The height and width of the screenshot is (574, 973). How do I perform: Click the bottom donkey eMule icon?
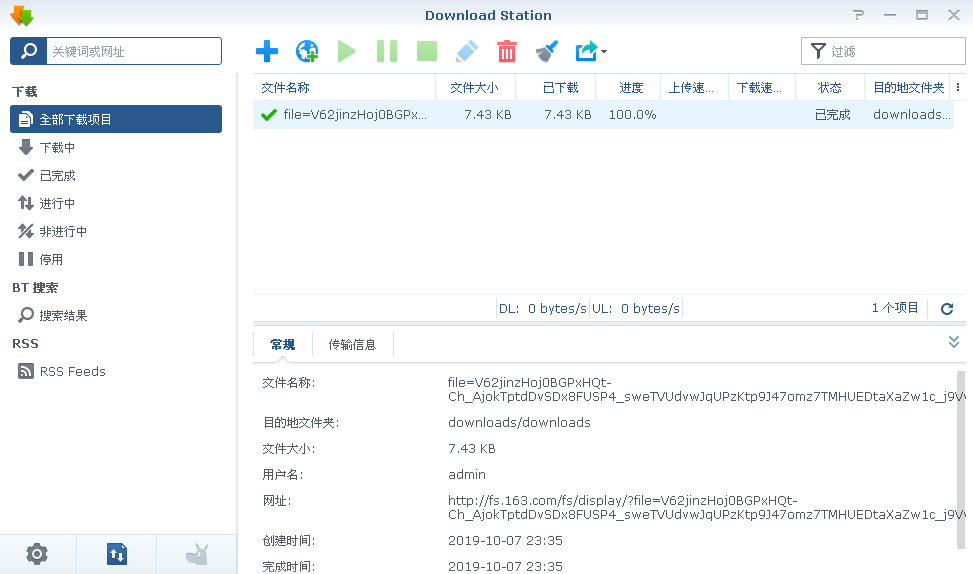(197, 554)
